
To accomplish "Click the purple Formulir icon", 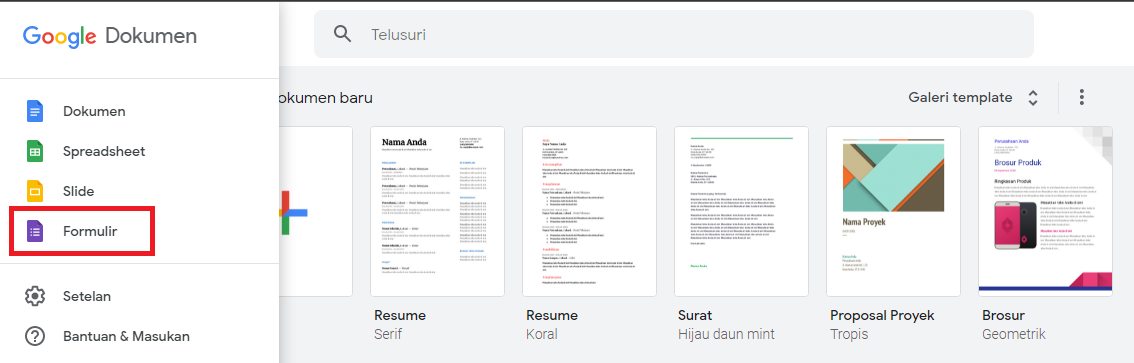I will [35, 231].
